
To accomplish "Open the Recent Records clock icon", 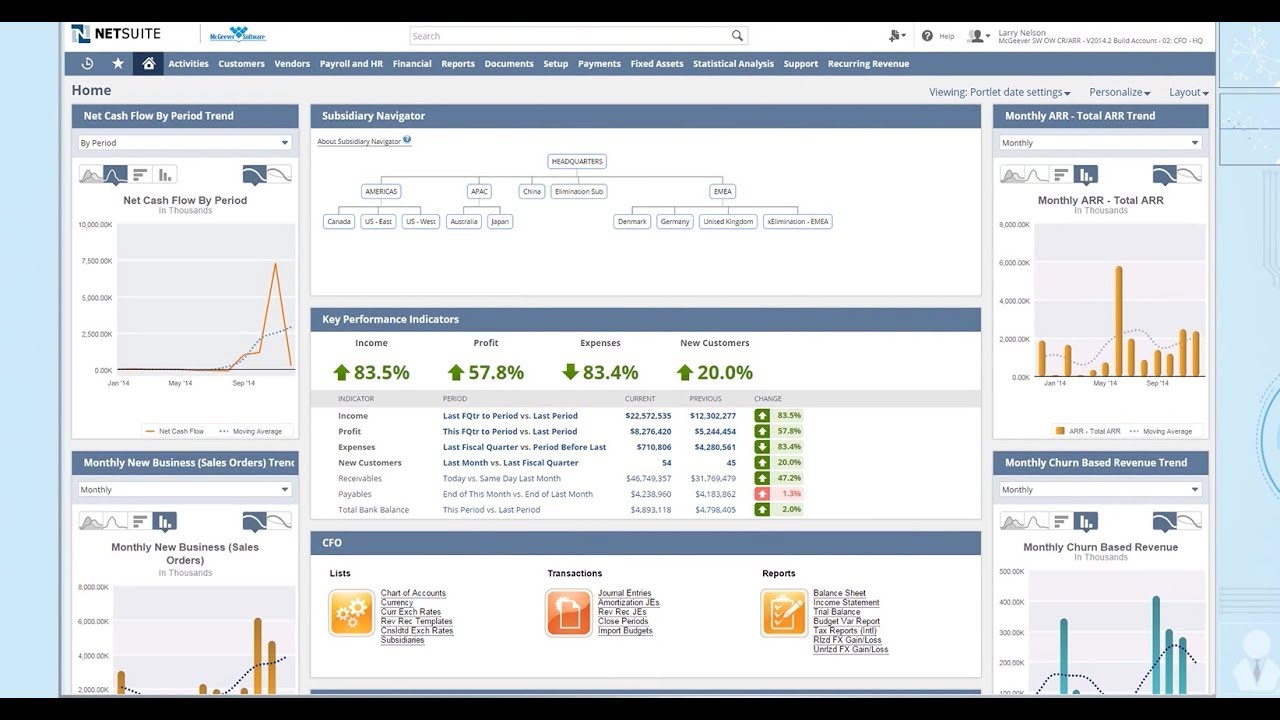I will pyautogui.click(x=87, y=63).
